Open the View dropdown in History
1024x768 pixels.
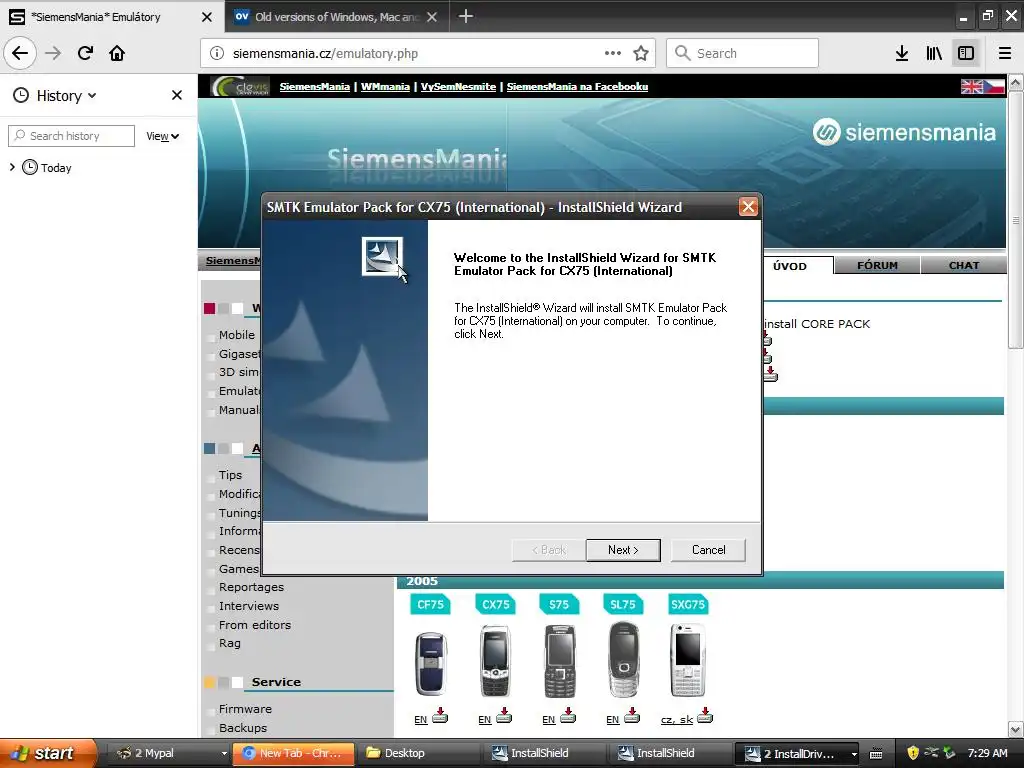163,136
